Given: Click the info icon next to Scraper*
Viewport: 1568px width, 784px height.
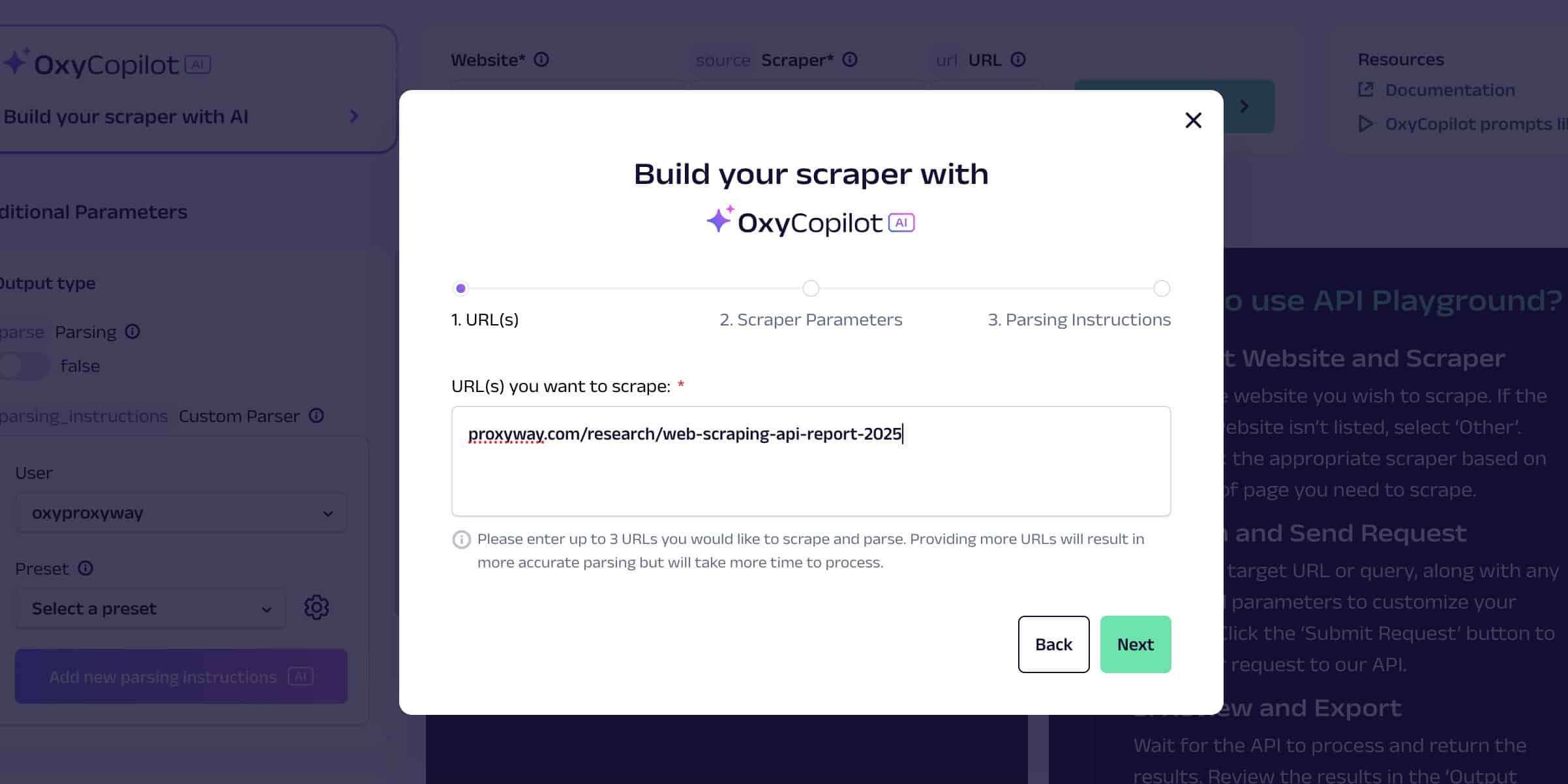Looking at the screenshot, I should pyautogui.click(x=849, y=59).
